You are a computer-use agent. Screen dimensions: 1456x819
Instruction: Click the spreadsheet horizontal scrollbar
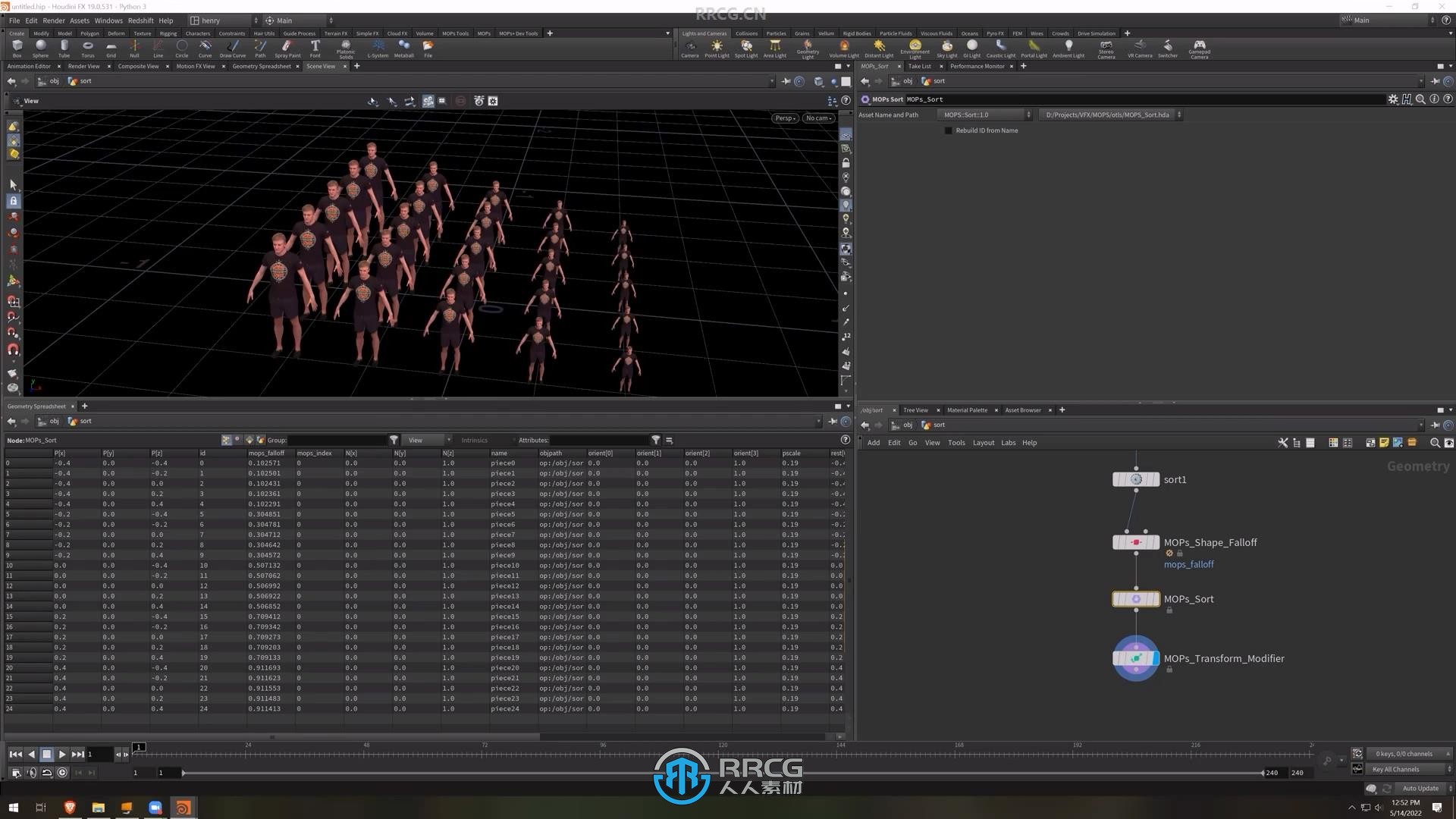coord(273,736)
